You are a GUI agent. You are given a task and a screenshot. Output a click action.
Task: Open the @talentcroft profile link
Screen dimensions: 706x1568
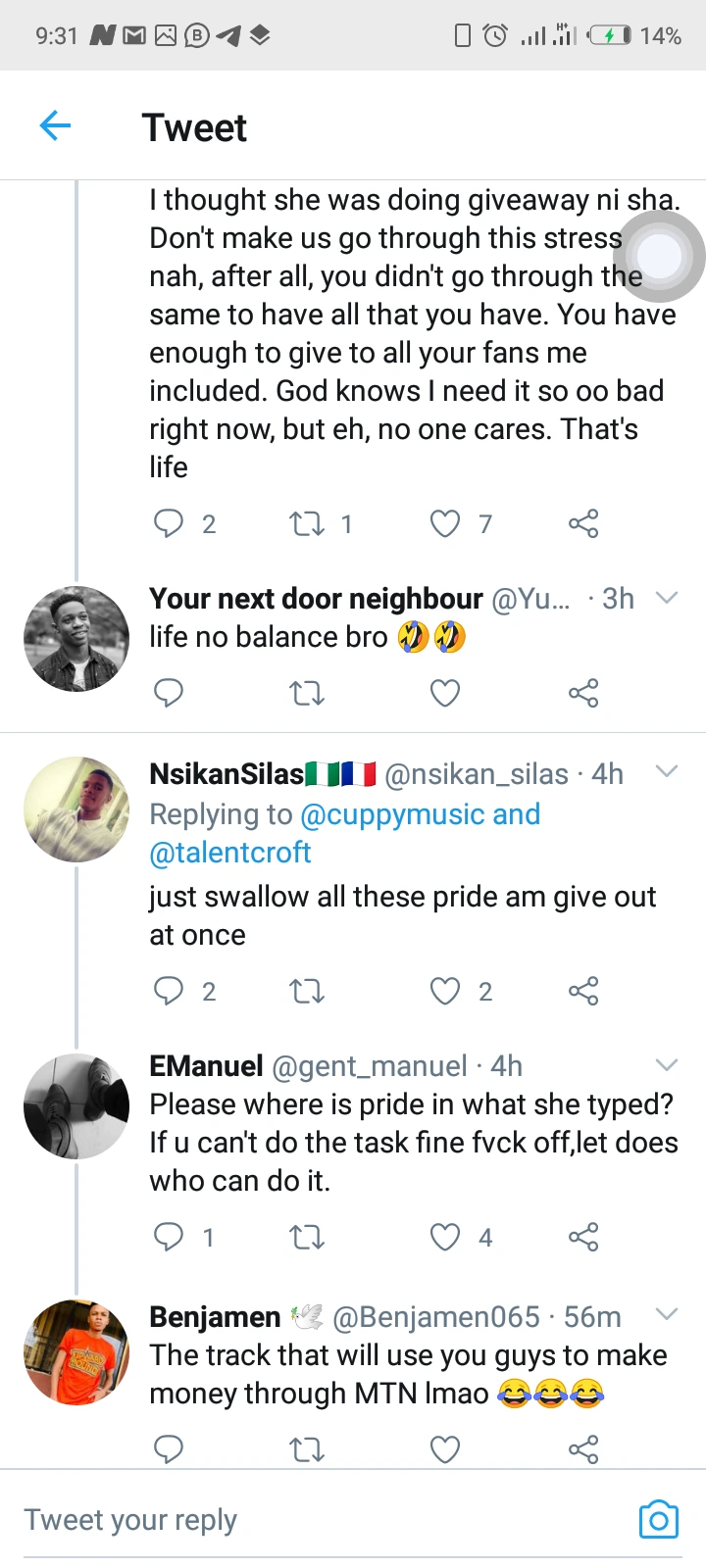(x=229, y=853)
